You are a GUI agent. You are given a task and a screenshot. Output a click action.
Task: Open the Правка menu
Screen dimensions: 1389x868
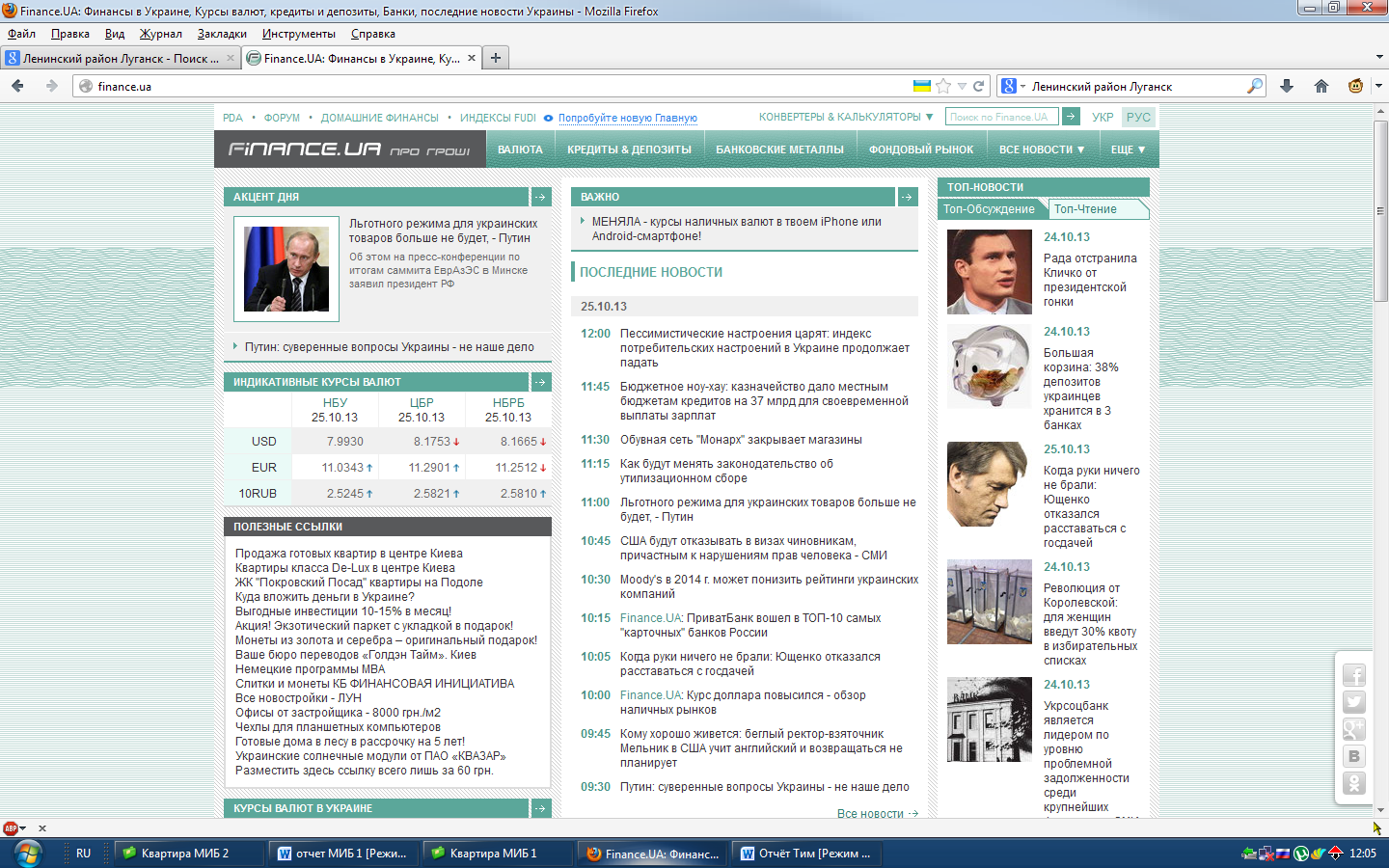point(70,34)
